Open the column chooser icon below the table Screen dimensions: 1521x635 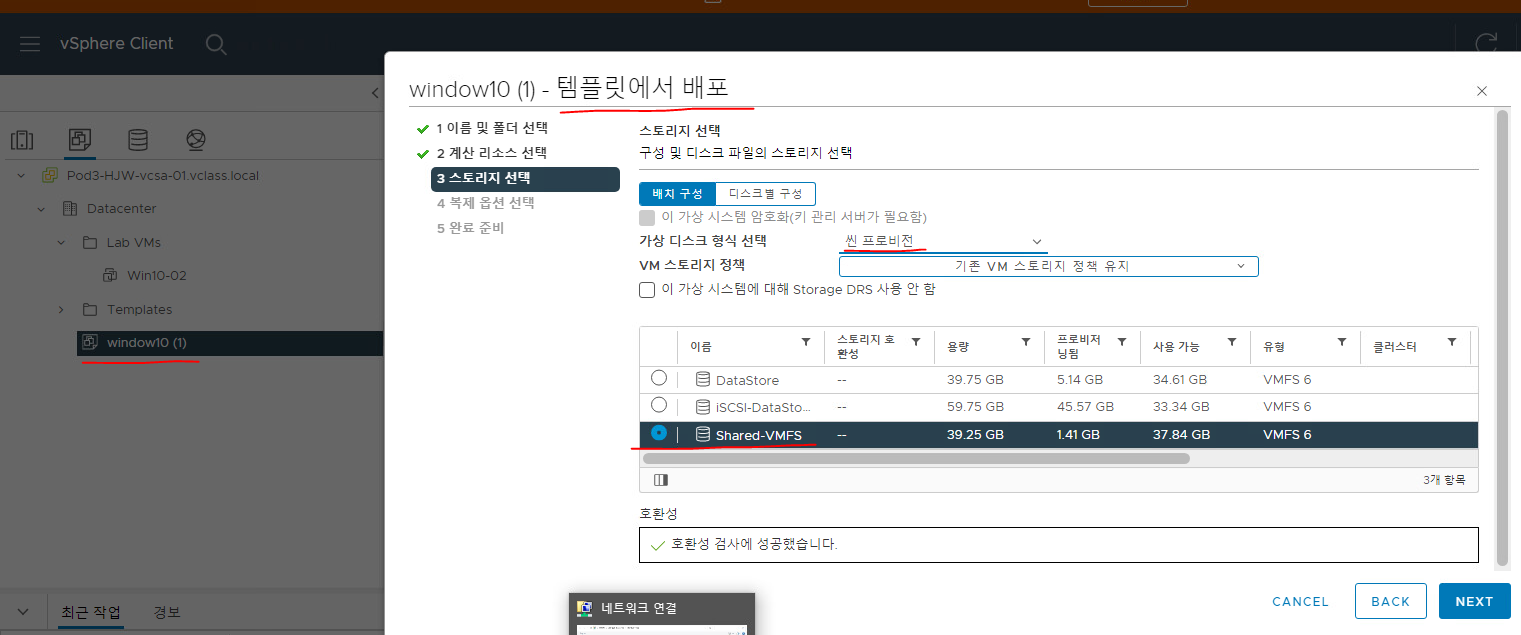coord(660,480)
